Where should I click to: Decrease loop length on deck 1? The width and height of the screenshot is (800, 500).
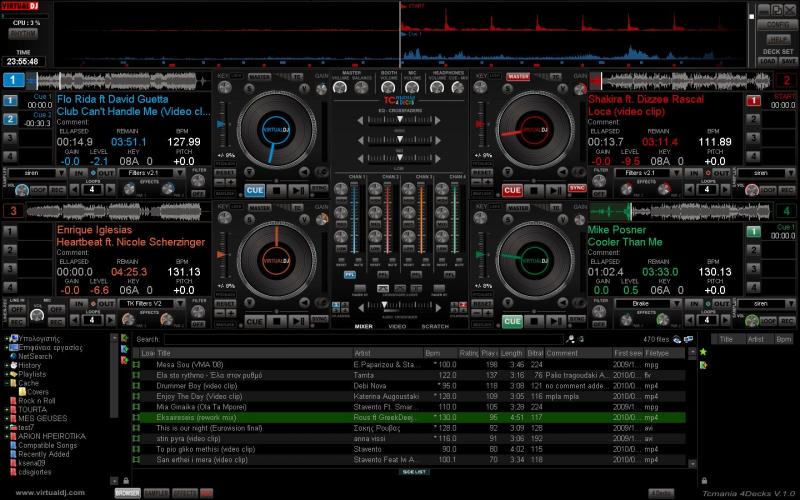[74, 190]
